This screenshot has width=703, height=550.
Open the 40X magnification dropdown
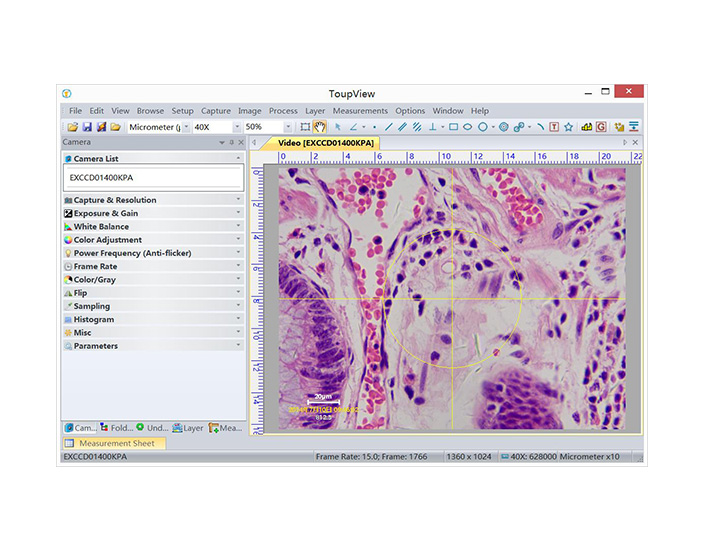click(x=237, y=127)
